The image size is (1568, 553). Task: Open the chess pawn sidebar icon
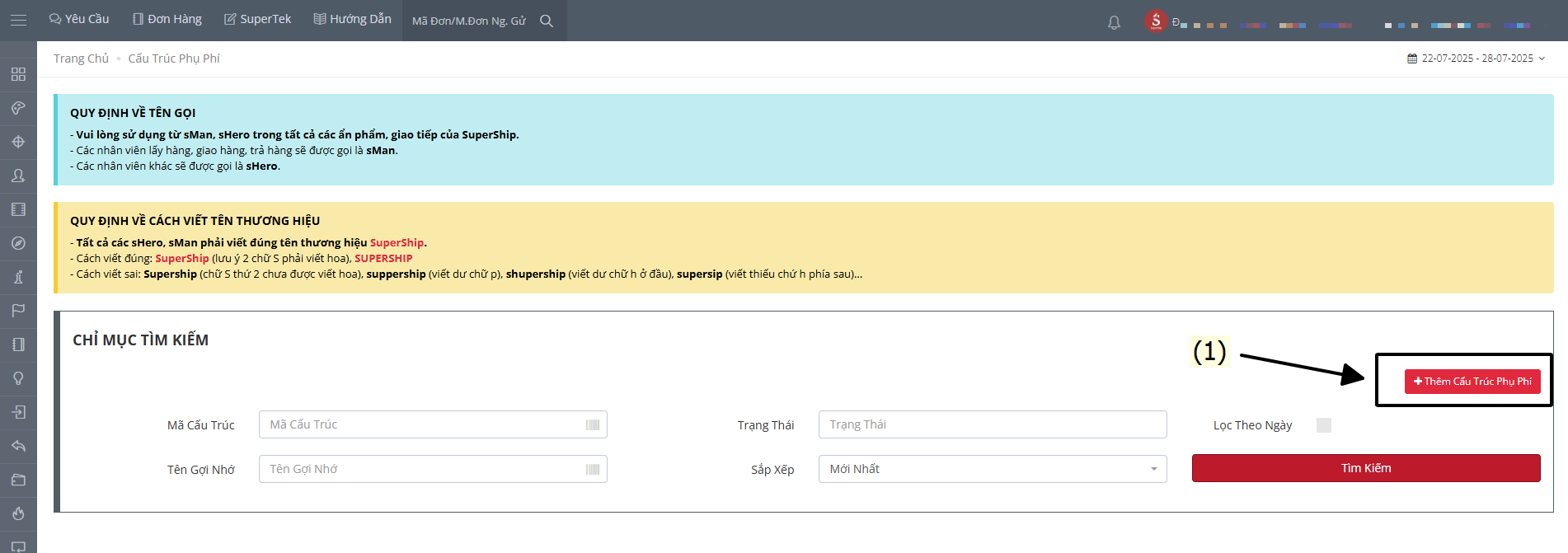pyautogui.click(x=18, y=277)
